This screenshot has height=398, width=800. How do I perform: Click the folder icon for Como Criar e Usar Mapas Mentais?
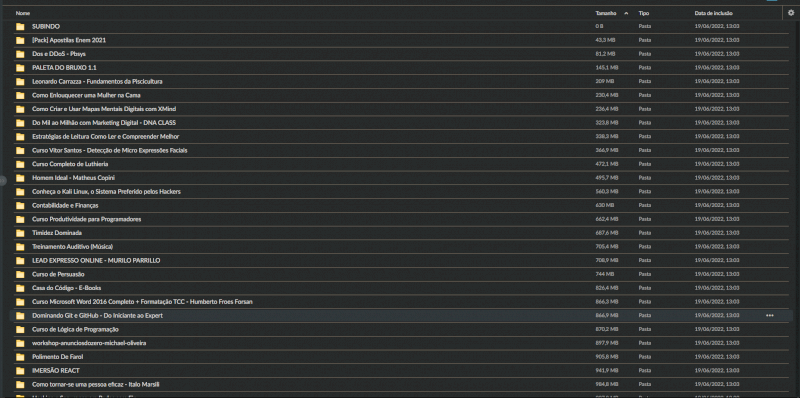(20, 109)
